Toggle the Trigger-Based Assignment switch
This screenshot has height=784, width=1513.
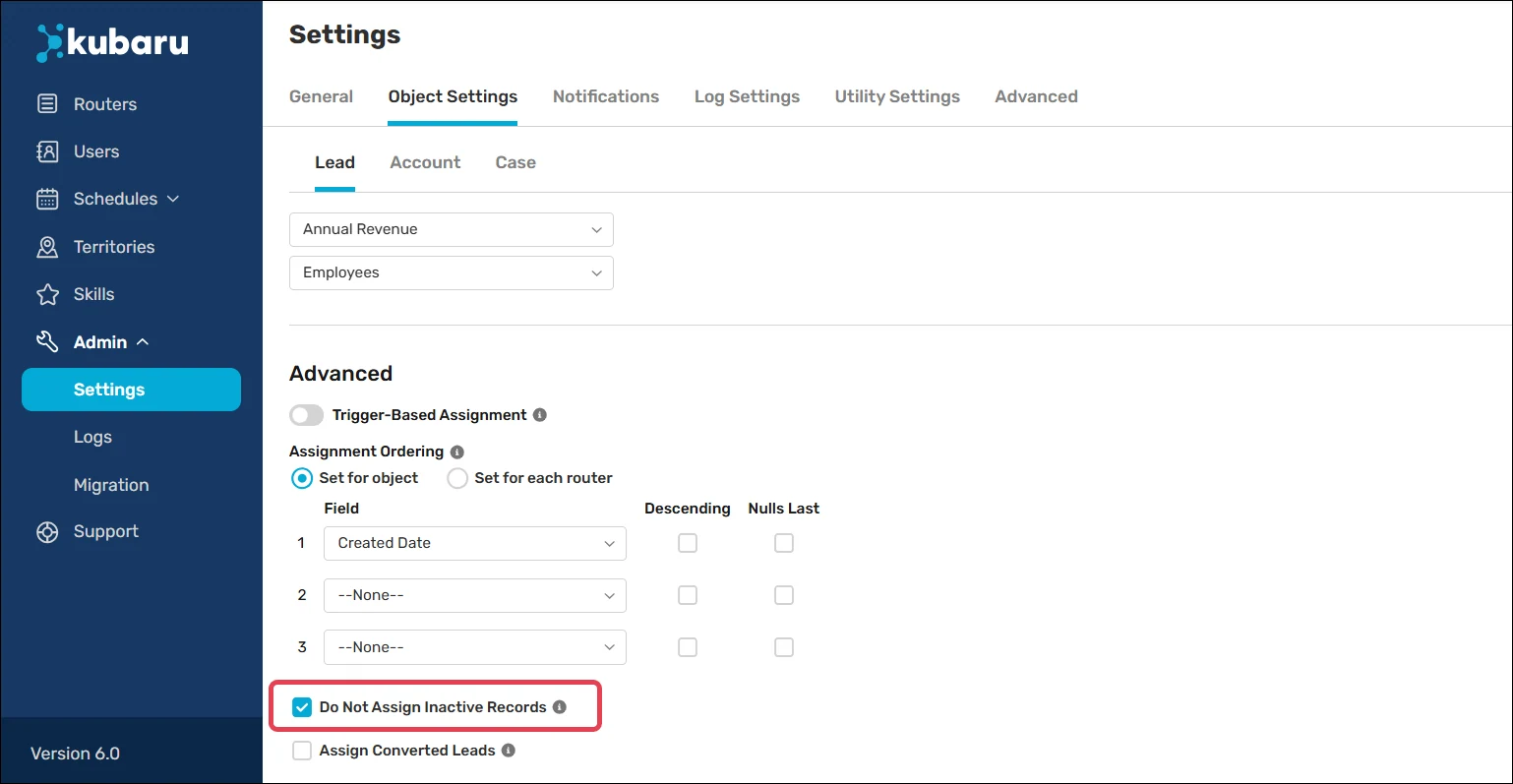306,415
